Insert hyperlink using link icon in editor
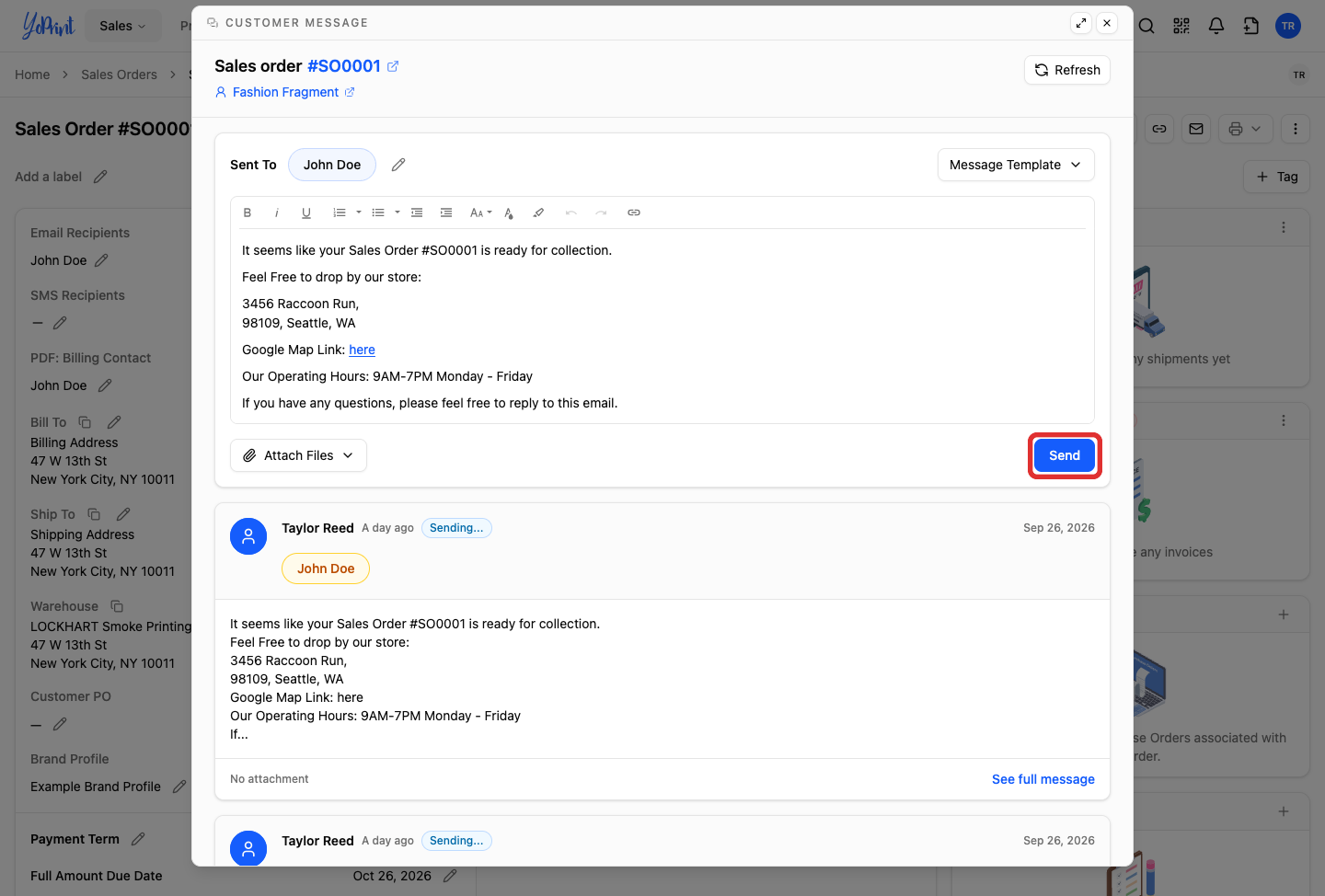This screenshot has width=1325, height=896. 634,213
